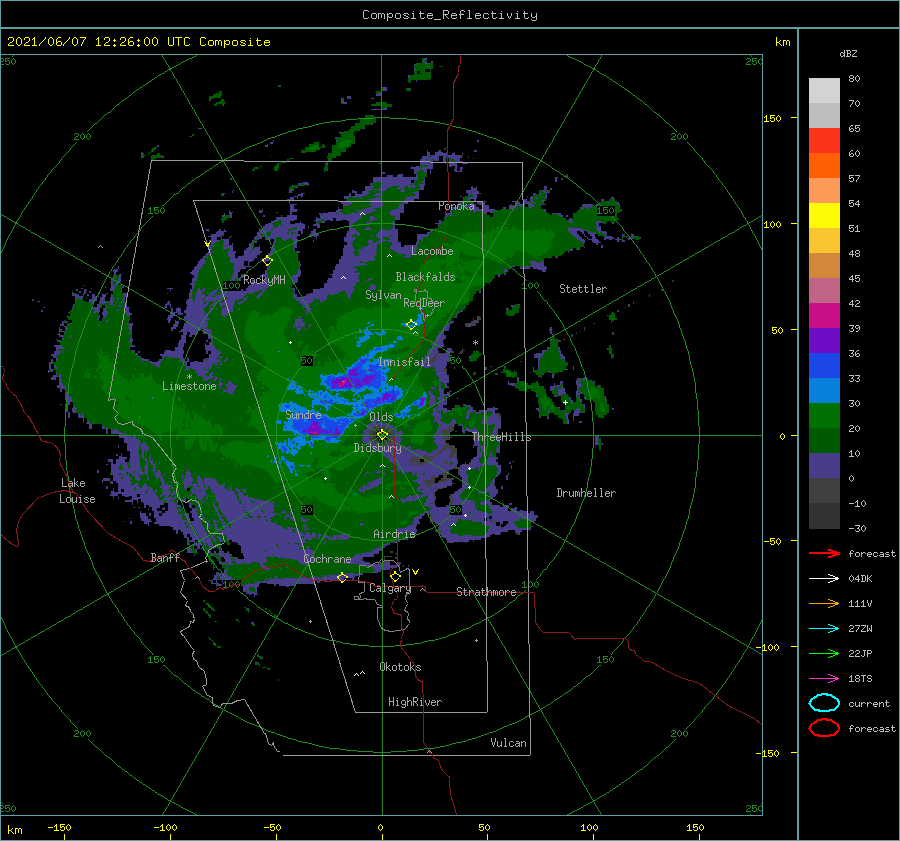
Task: Click the ThreeHills label
Action: point(502,437)
